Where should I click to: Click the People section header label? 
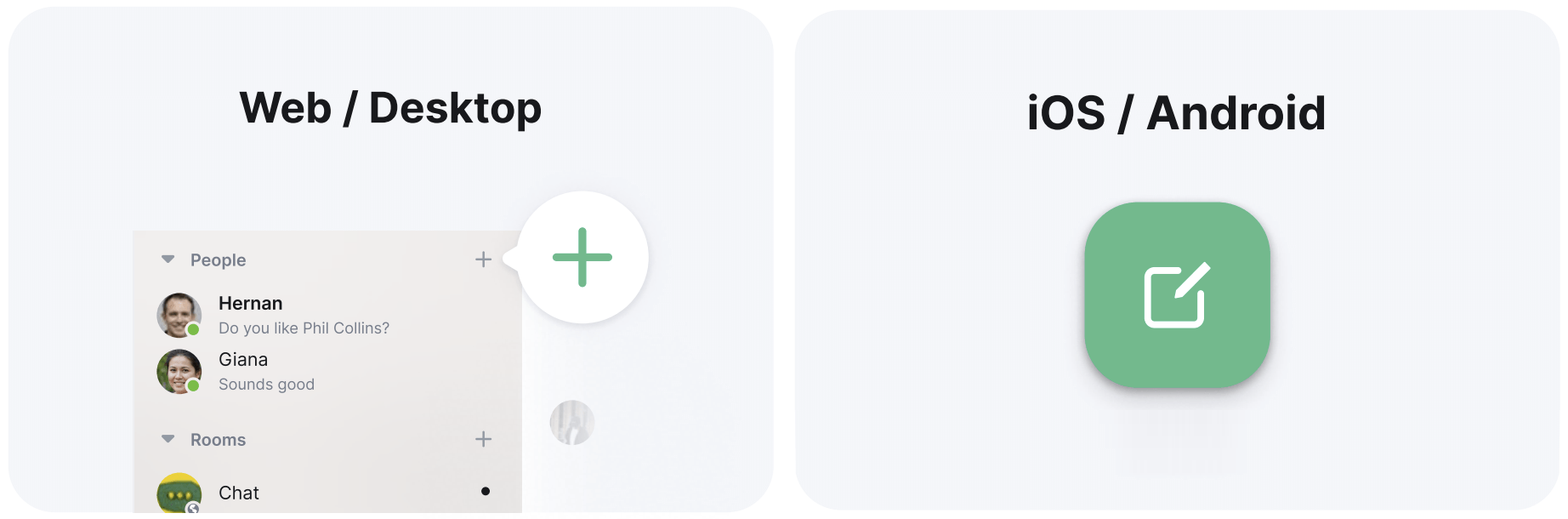coord(218,260)
